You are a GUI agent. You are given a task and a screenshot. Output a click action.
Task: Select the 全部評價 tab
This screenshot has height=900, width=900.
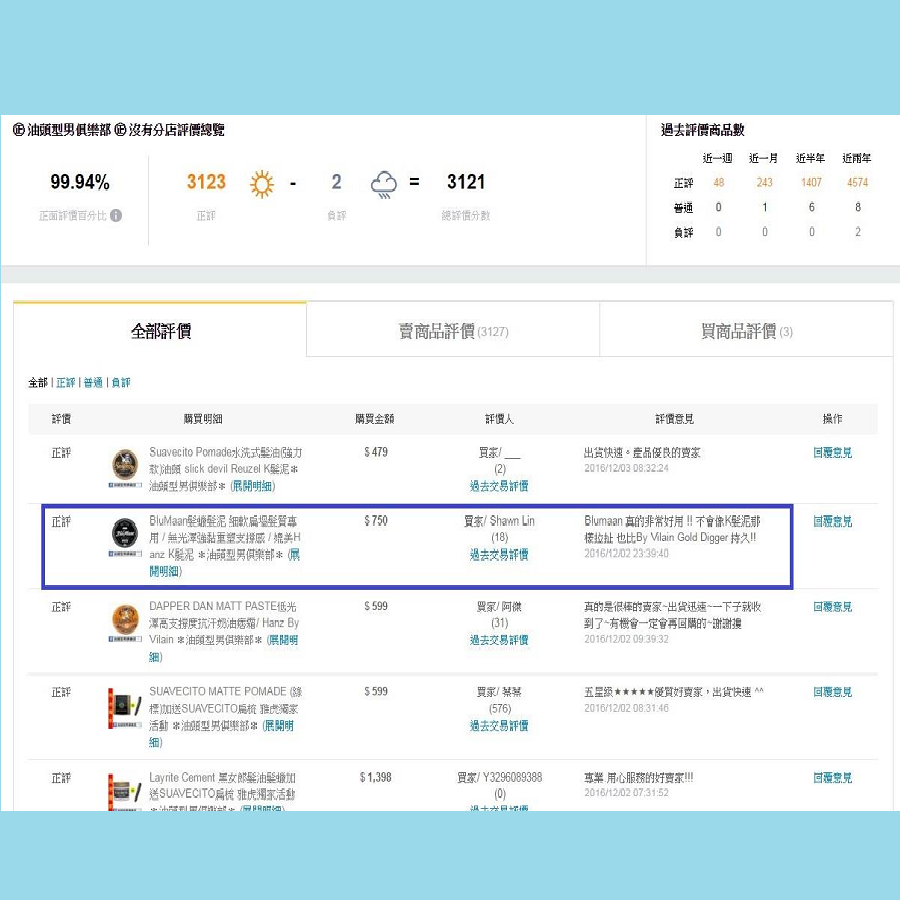(x=160, y=331)
